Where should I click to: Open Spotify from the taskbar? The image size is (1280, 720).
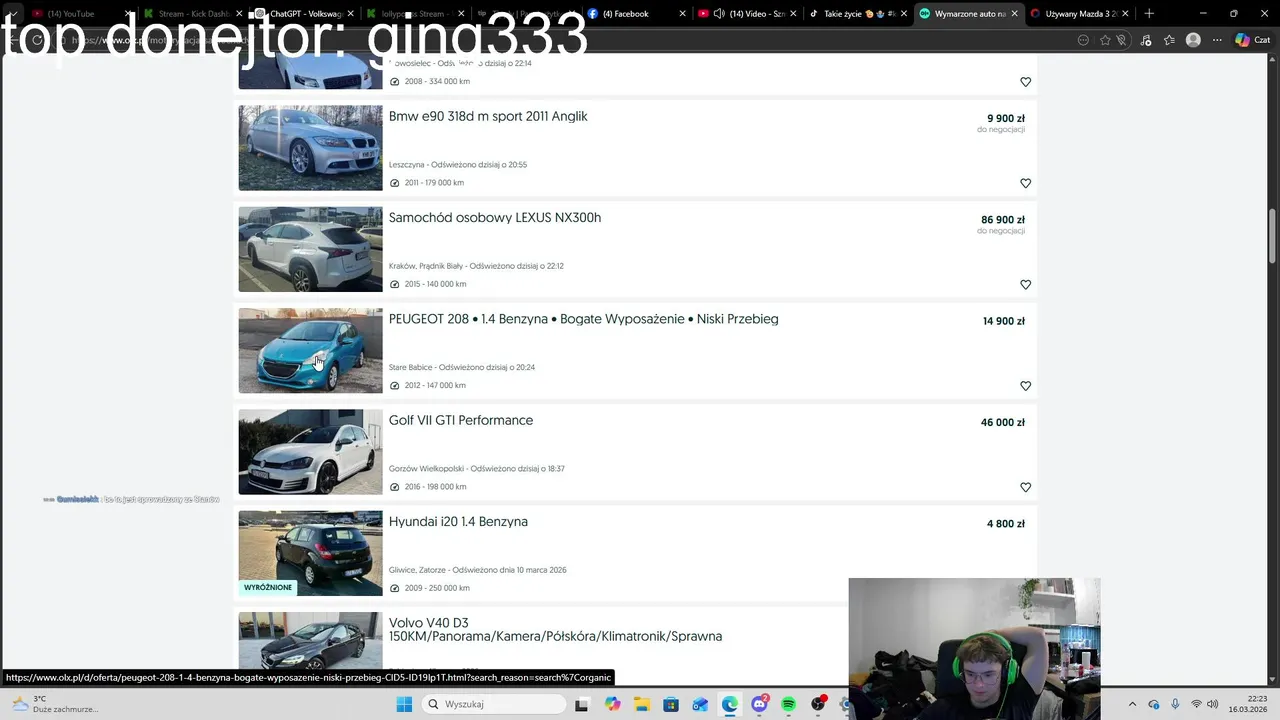point(789,704)
